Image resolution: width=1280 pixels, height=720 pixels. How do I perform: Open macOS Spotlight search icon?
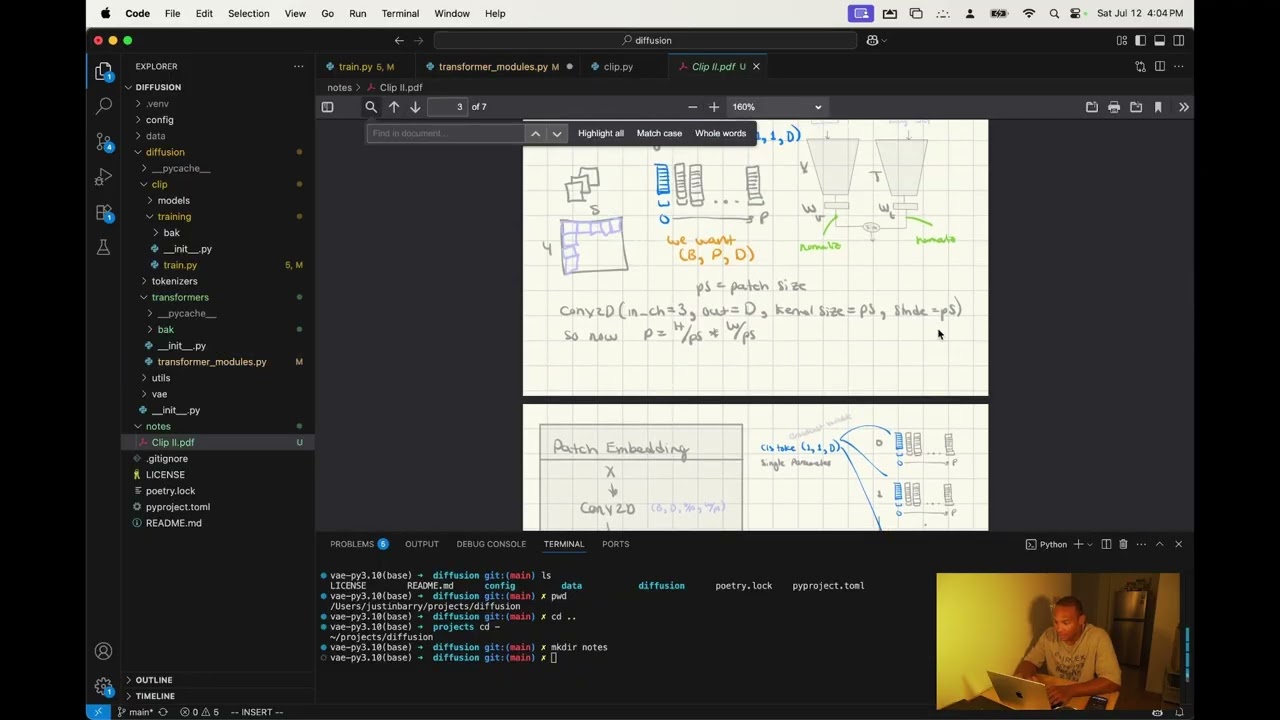pos(1054,13)
